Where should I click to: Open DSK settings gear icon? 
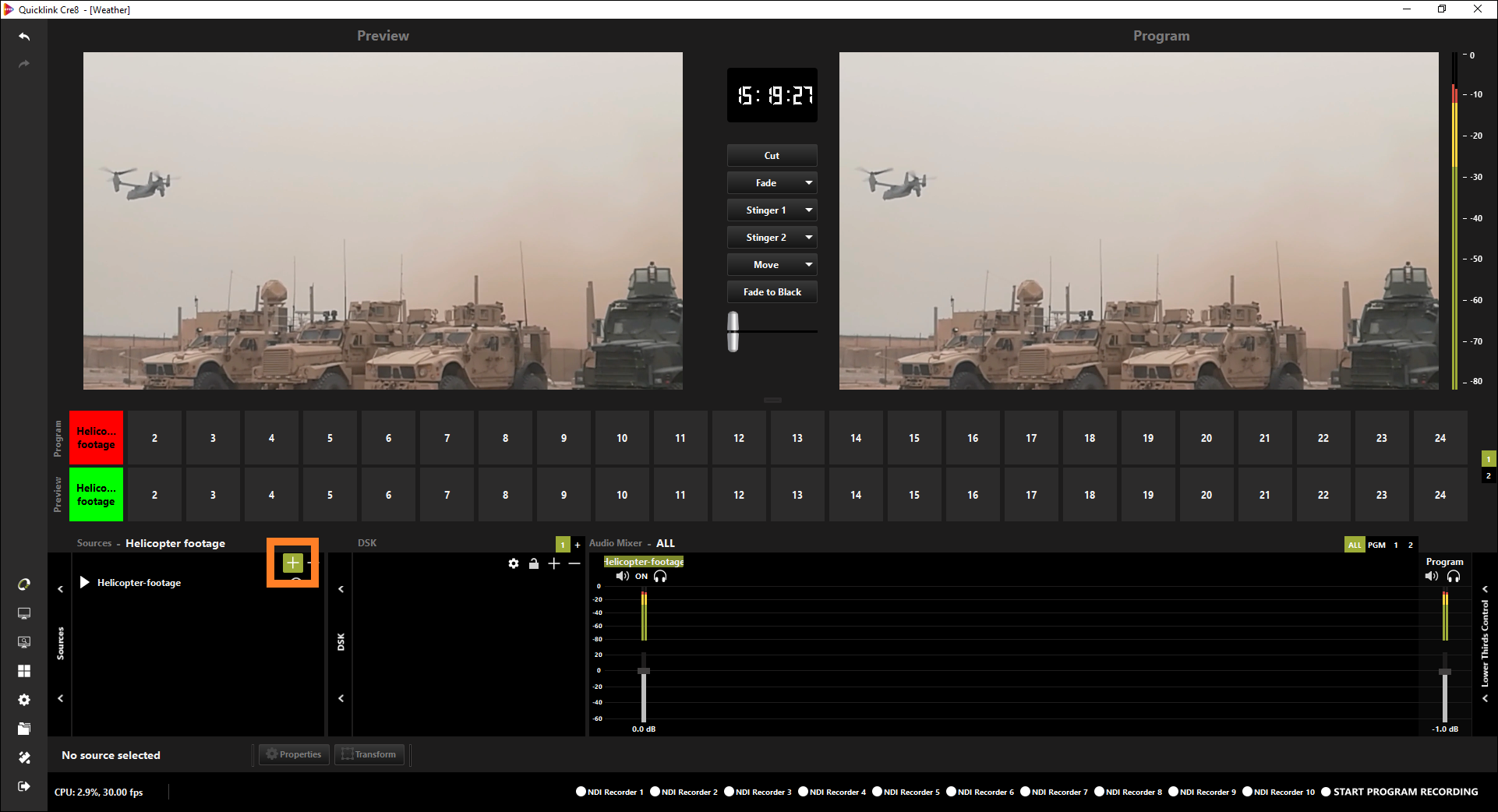tap(514, 563)
